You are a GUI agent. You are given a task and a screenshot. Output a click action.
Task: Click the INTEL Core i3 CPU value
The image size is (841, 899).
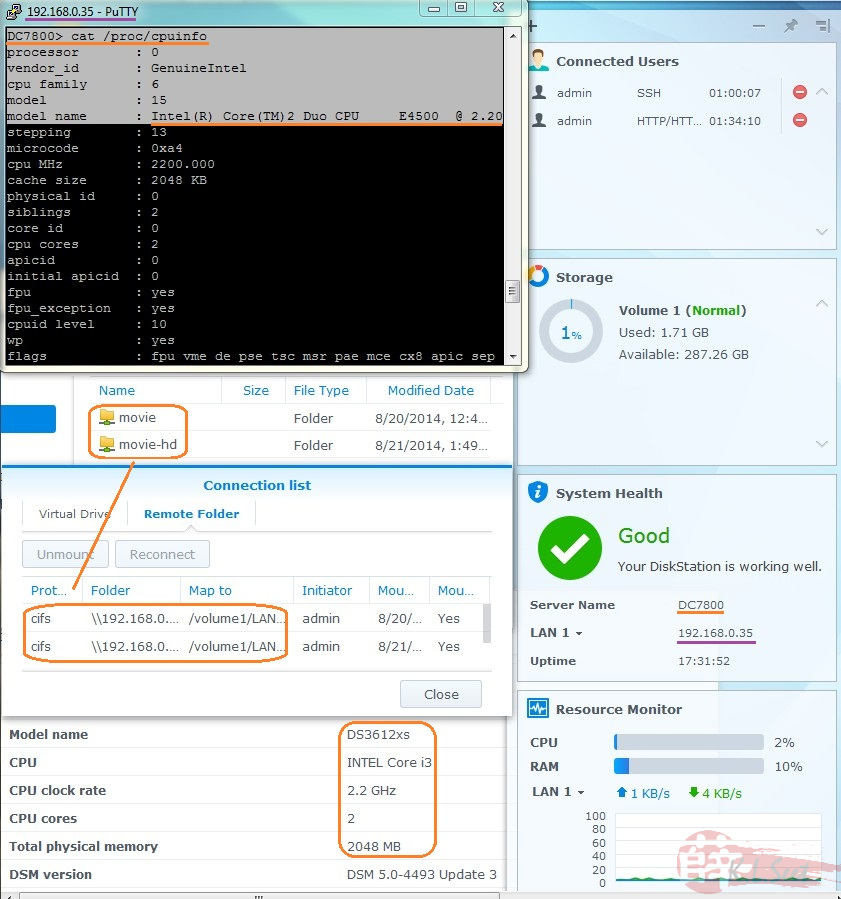[x=389, y=763]
